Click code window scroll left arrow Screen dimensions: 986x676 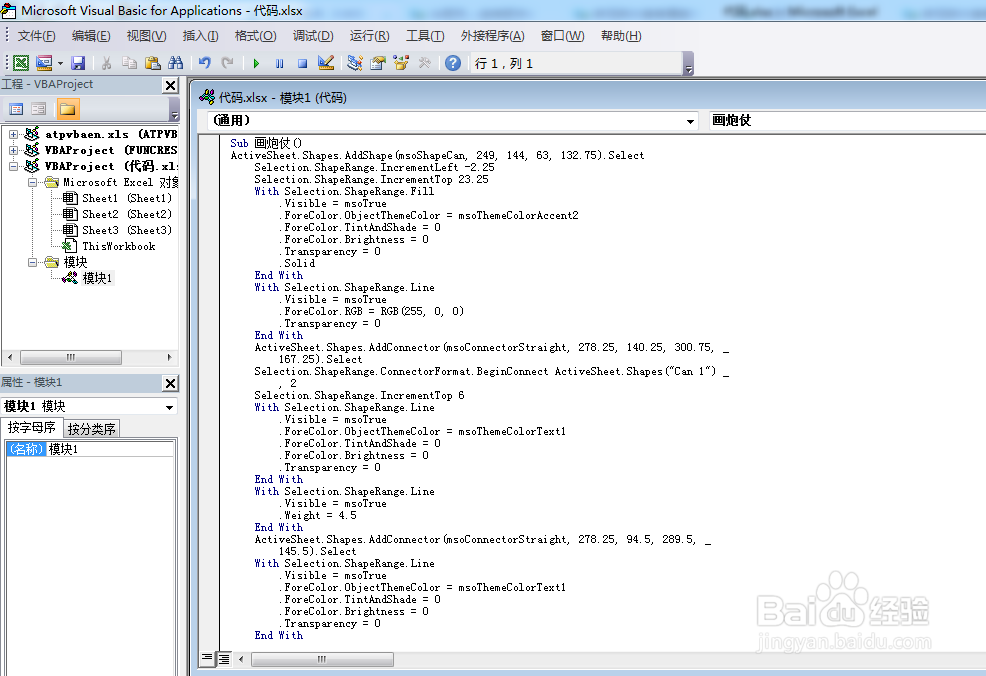click(241, 659)
